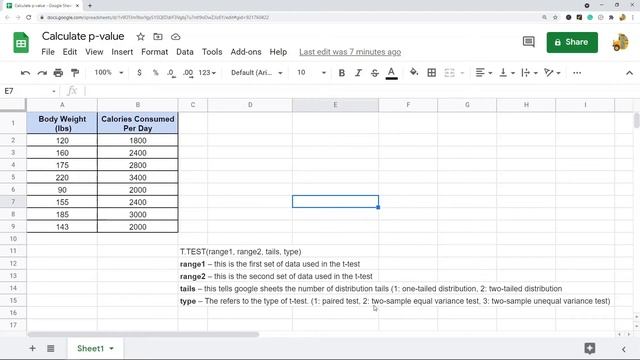Collapse the menus with the up chevron
The height and width of the screenshot is (360, 640).
pos(629,73)
